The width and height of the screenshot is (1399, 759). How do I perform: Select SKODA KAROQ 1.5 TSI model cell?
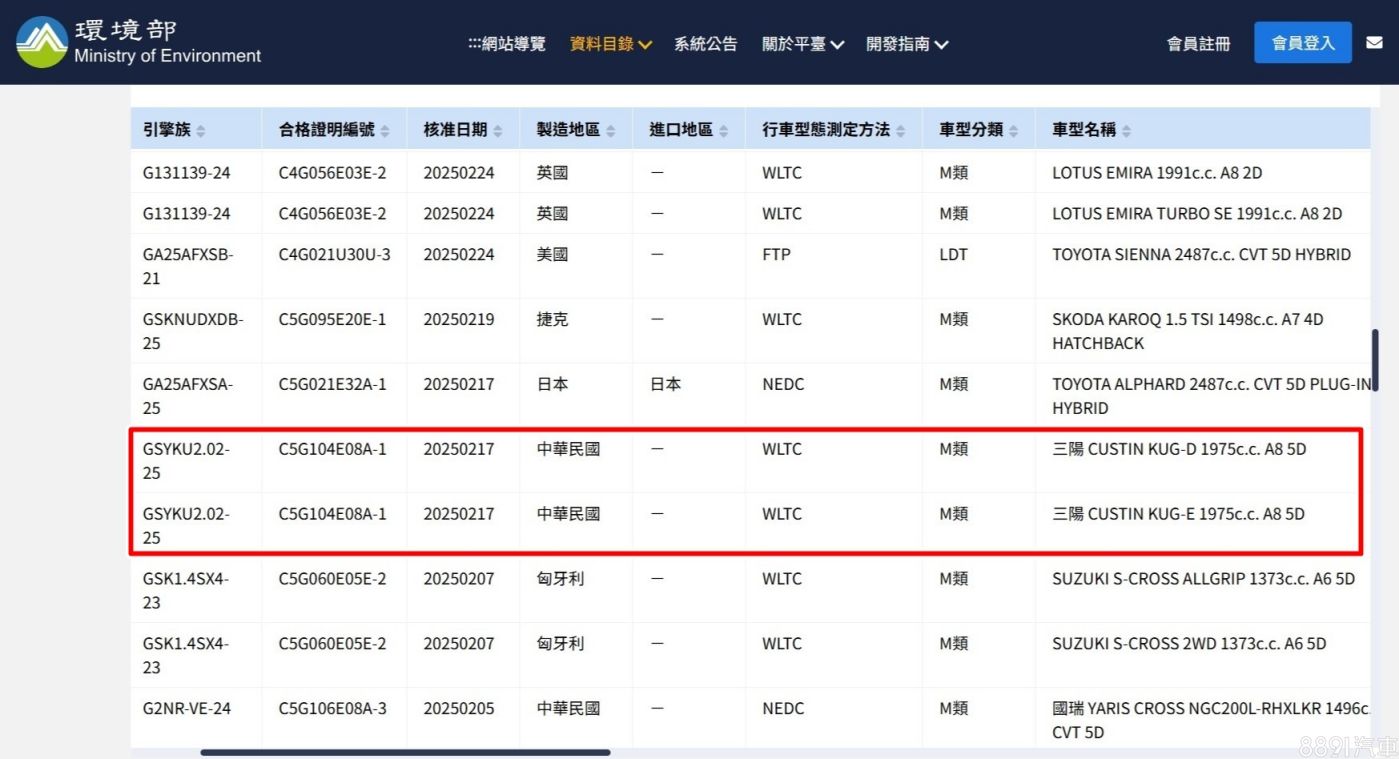pos(1187,331)
